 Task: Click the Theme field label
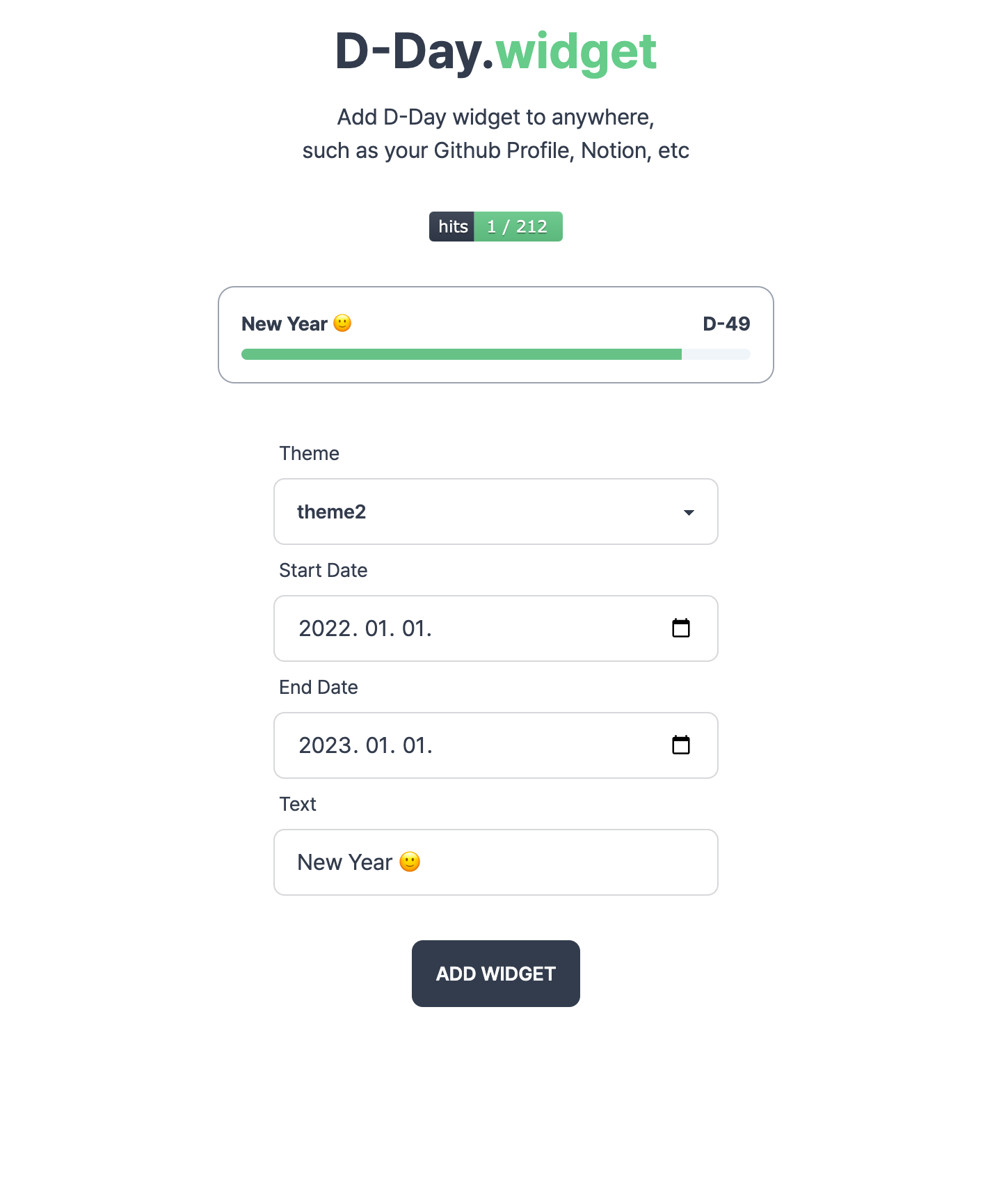coord(310,453)
